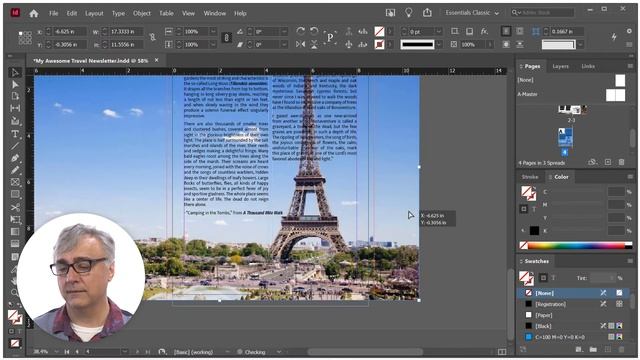Image resolution: width=640 pixels, height=360 pixels.
Task: Toggle Apply None at toolbox bottom
Action: 15,343
